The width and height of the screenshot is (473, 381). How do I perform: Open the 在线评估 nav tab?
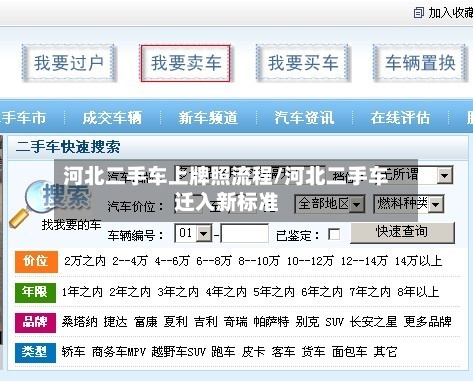400,118
